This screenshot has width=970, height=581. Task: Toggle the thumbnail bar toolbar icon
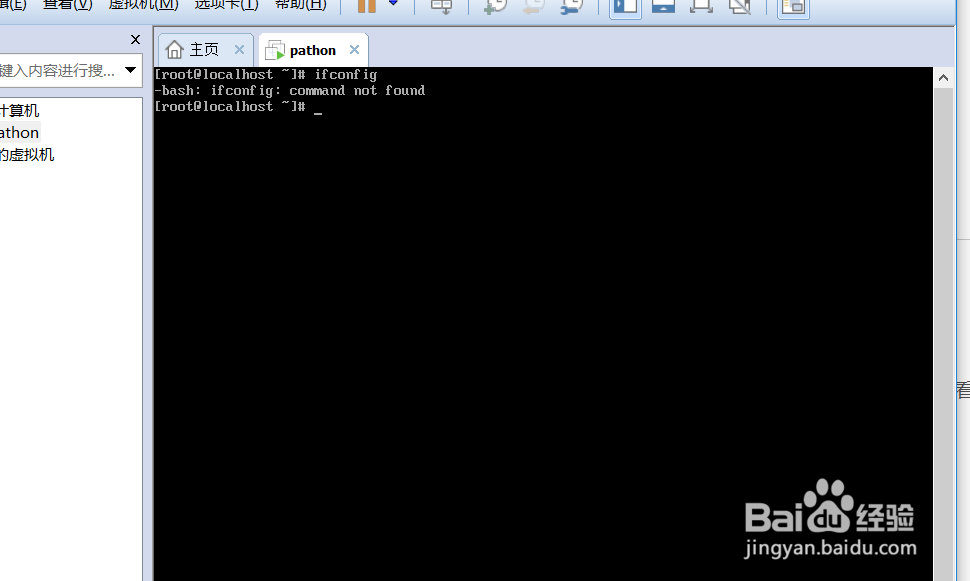pyautogui.click(x=663, y=6)
